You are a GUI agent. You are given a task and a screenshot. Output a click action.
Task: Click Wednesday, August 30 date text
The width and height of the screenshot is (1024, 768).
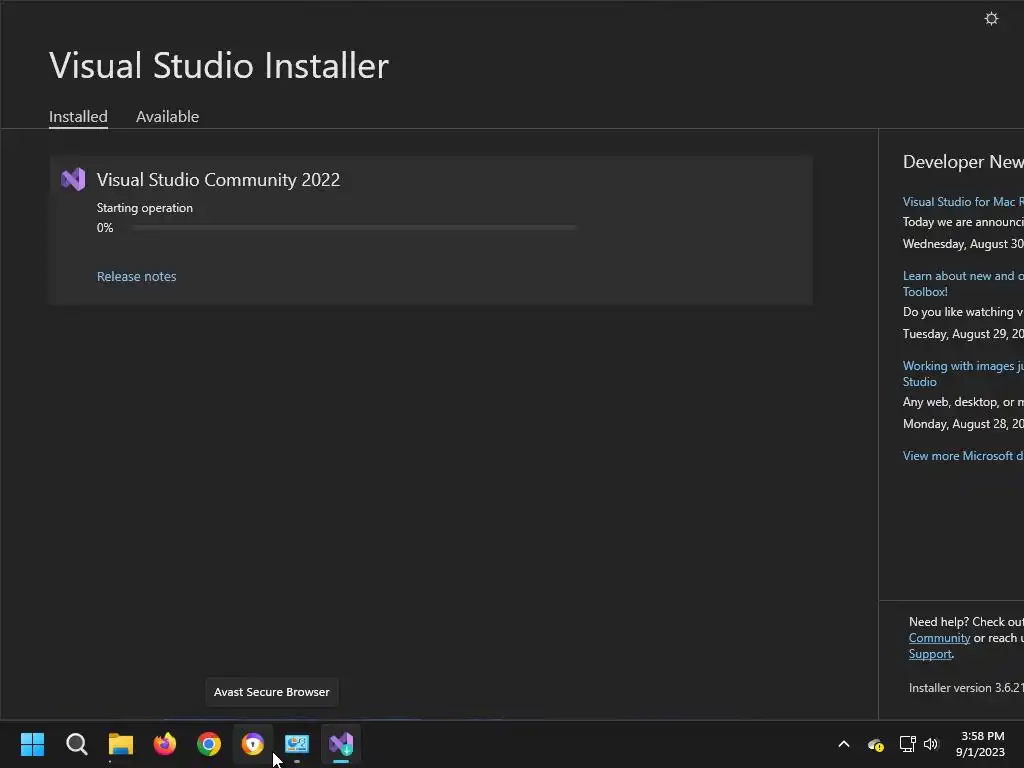click(963, 244)
